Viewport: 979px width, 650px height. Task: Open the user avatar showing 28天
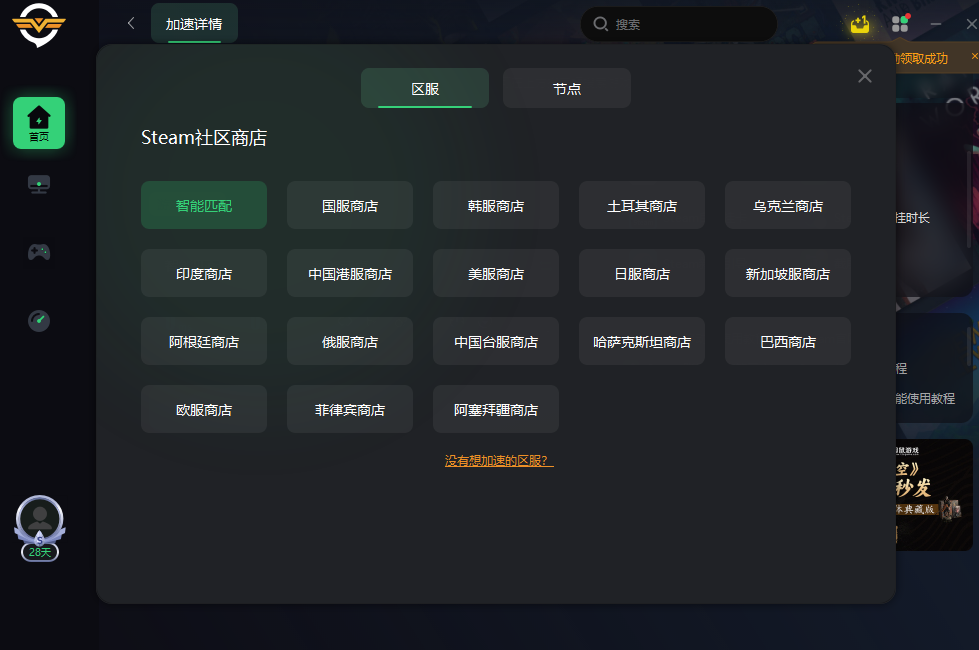[x=39, y=528]
